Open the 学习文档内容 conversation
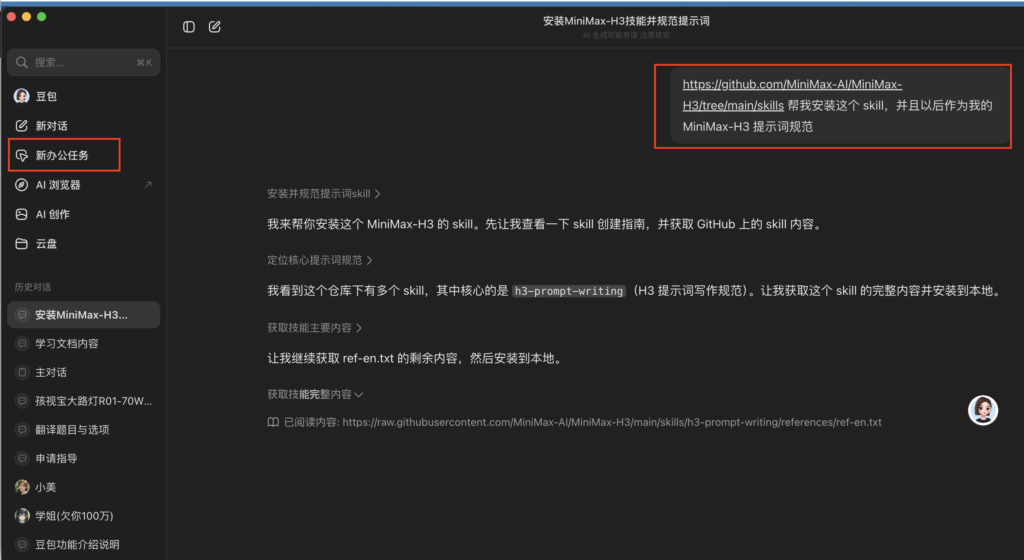This screenshot has height=560, width=1024. pos(84,343)
